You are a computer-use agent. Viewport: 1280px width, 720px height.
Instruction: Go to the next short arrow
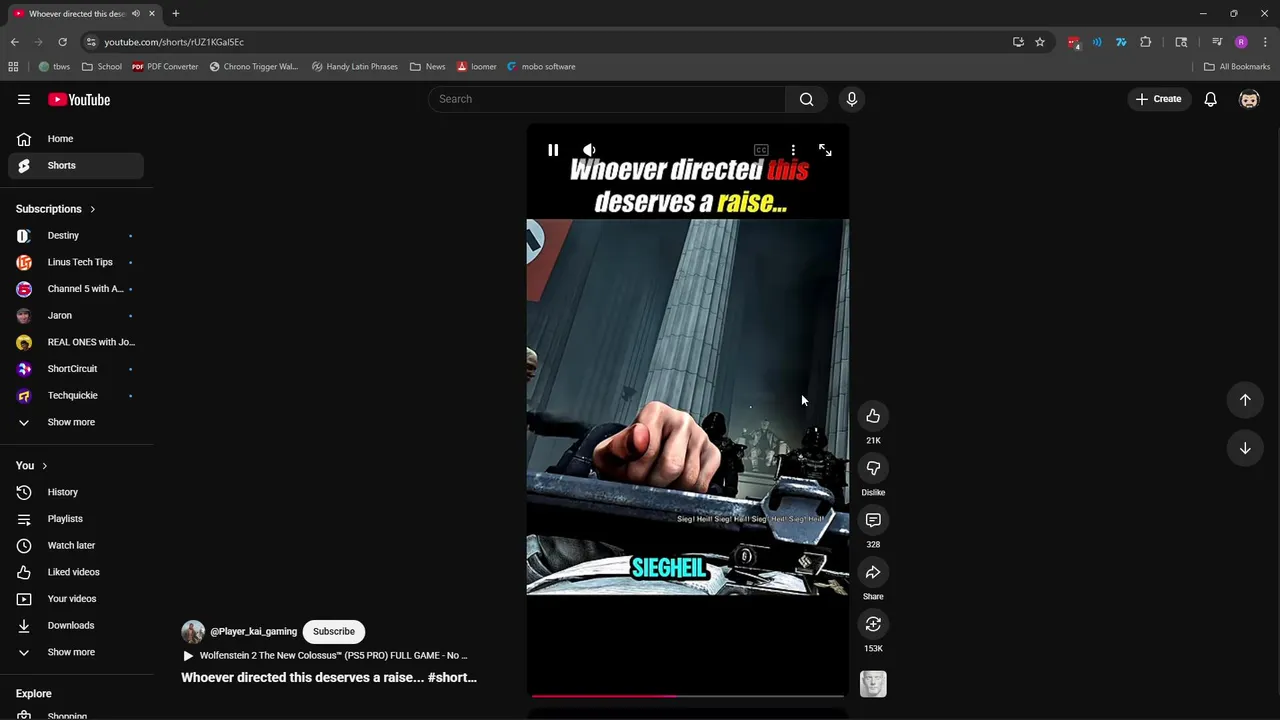pyautogui.click(x=1245, y=448)
